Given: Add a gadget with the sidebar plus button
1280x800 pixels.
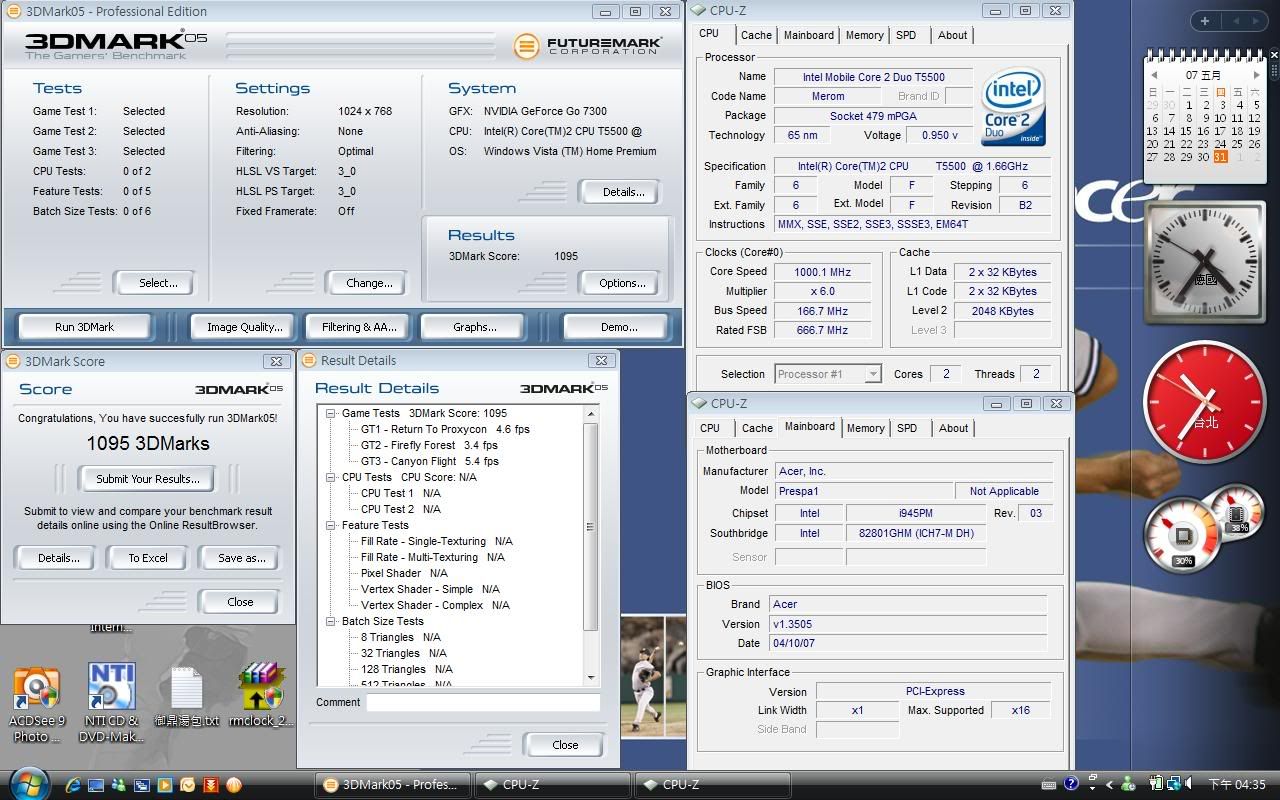Looking at the screenshot, I should click(x=1205, y=21).
